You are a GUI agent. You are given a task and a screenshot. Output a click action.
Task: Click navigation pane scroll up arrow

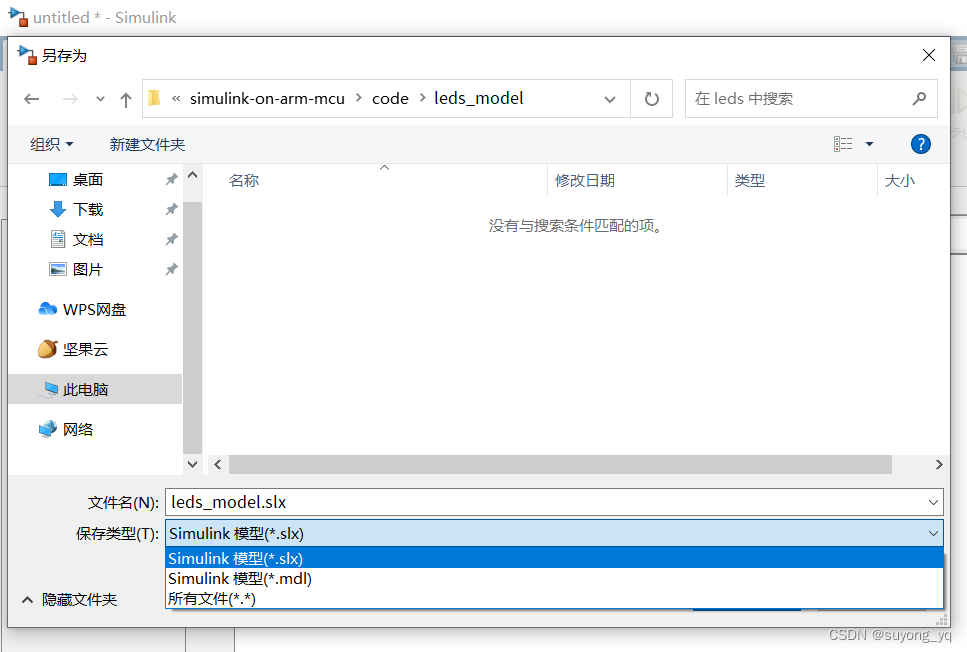pyautogui.click(x=192, y=175)
